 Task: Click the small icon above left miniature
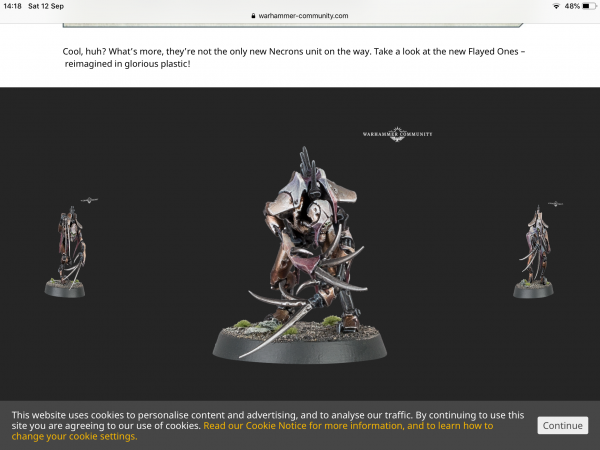coord(91,200)
